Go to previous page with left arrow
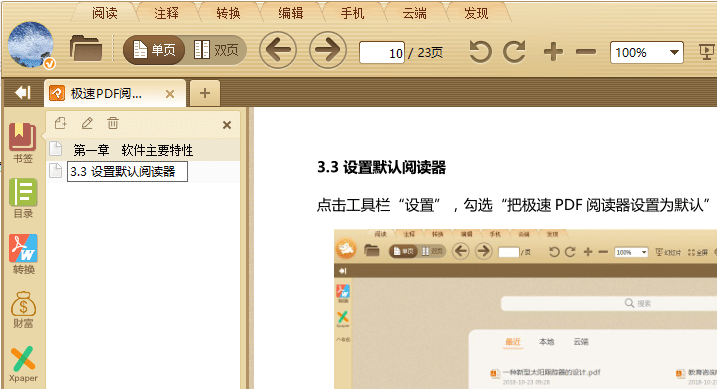Viewport: 717px width, 389px height. pyautogui.click(x=278, y=50)
